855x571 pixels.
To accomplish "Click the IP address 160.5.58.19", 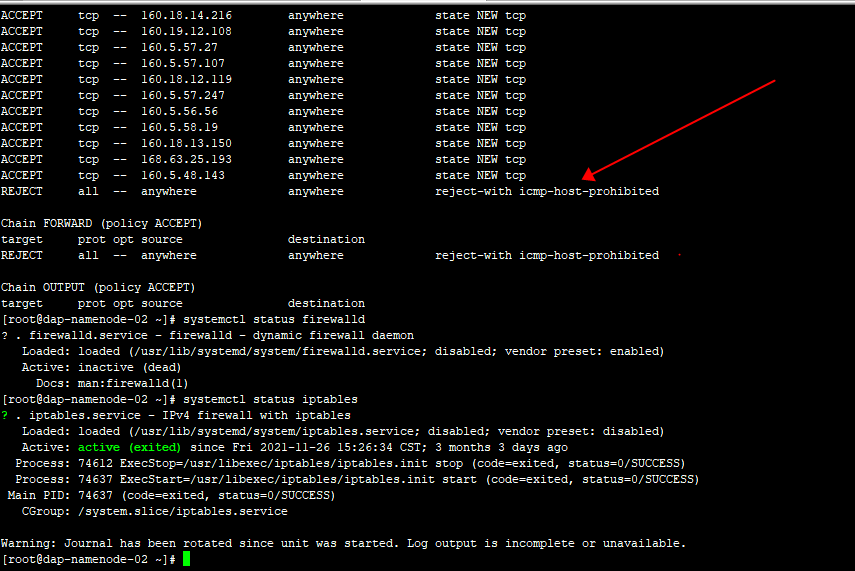I will click(179, 127).
